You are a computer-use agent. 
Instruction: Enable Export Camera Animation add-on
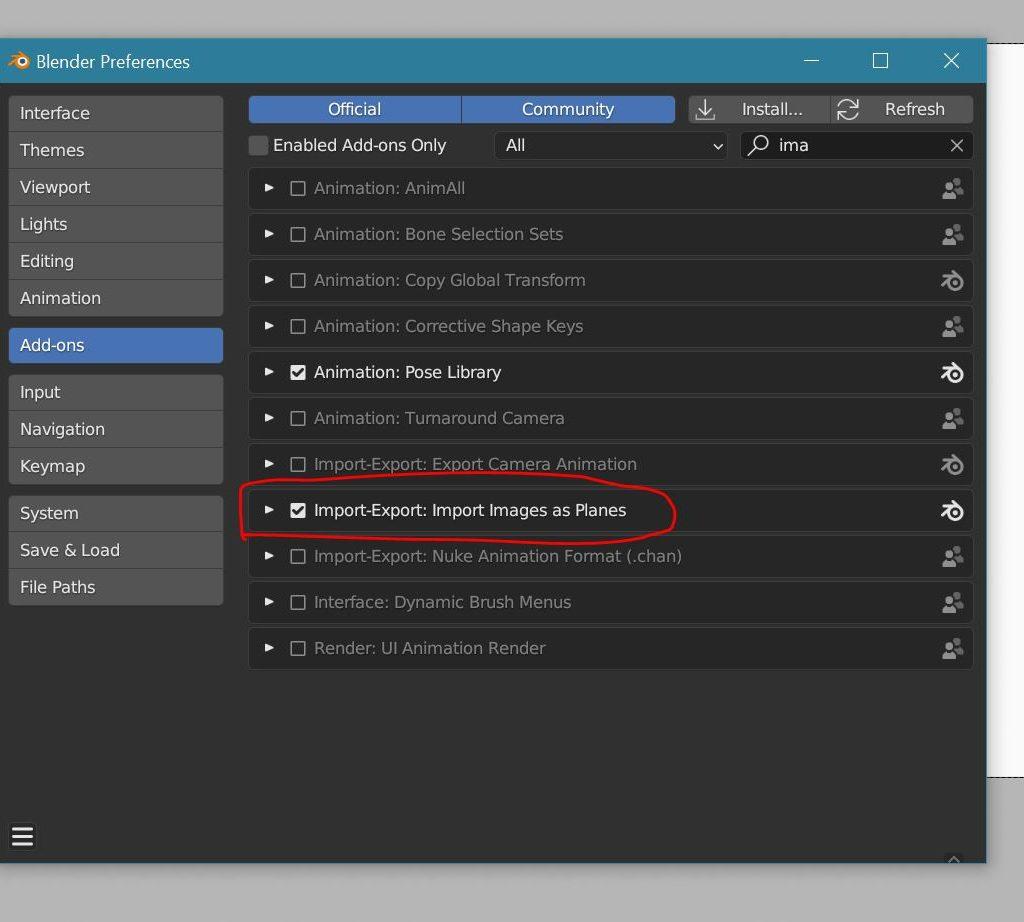pos(298,465)
